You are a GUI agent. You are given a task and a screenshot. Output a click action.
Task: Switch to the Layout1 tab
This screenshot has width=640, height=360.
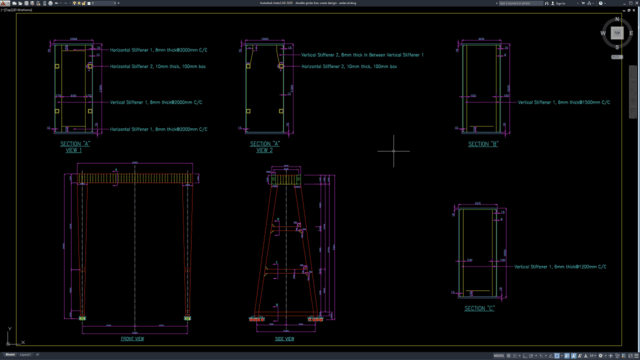pos(25,355)
